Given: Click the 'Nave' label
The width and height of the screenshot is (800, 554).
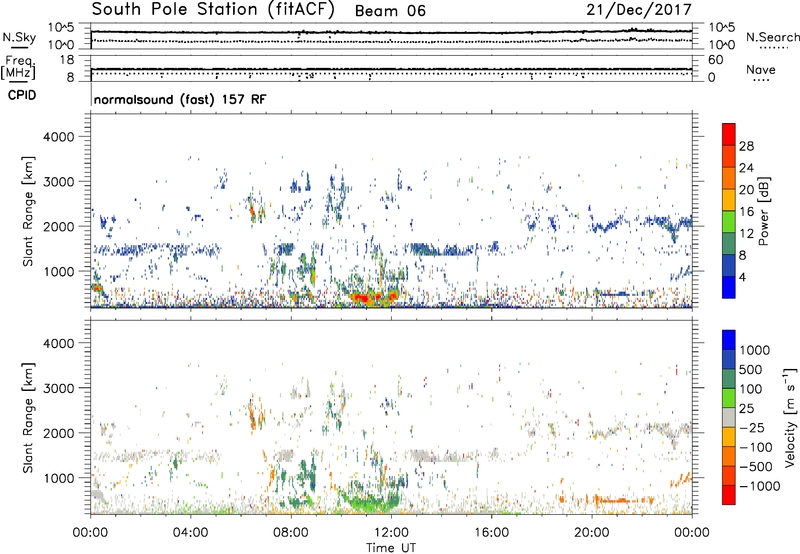Looking at the screenshot, I should tap(761, 69).
